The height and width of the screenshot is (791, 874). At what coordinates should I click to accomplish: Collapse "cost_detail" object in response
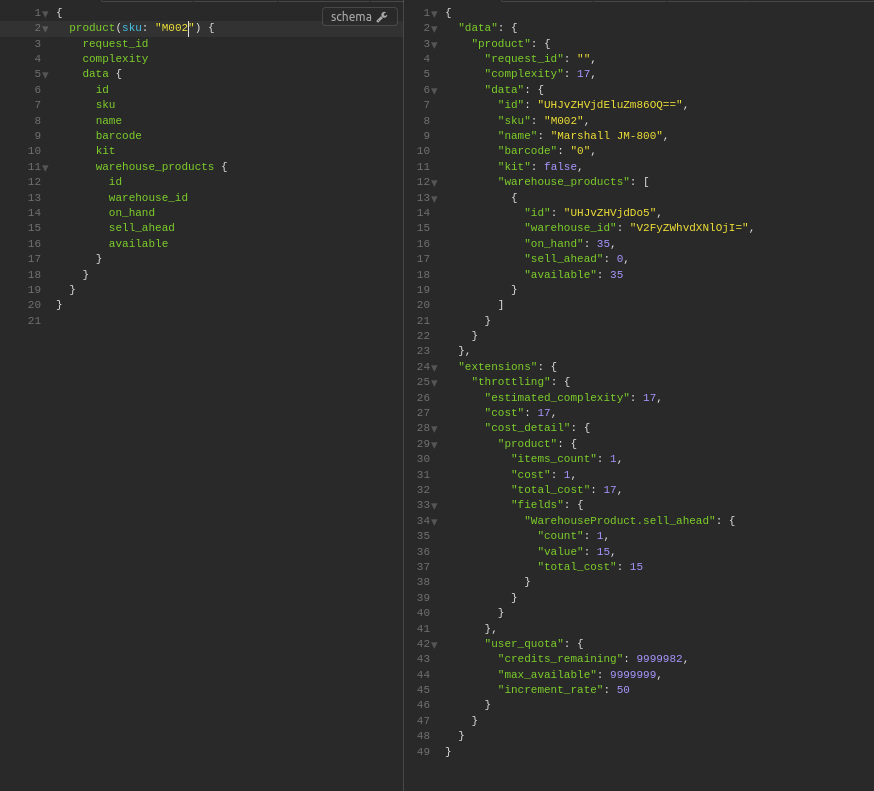click(434, 429)
